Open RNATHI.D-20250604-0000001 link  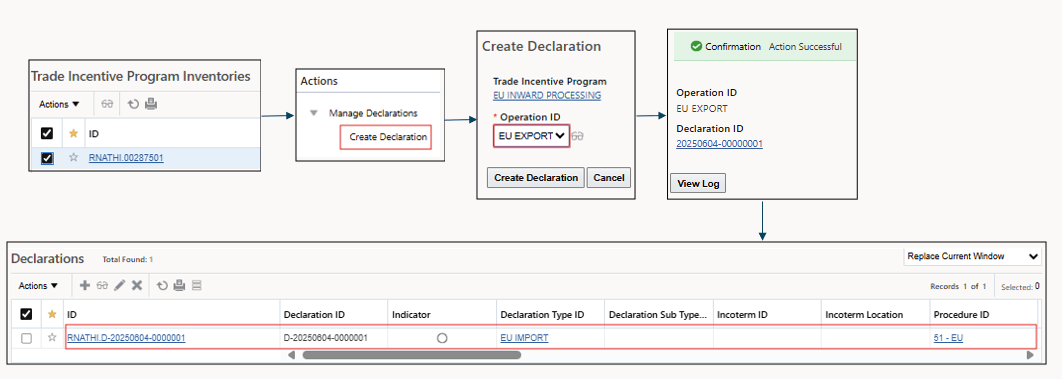pyautogui.click(x=126, y=338)
